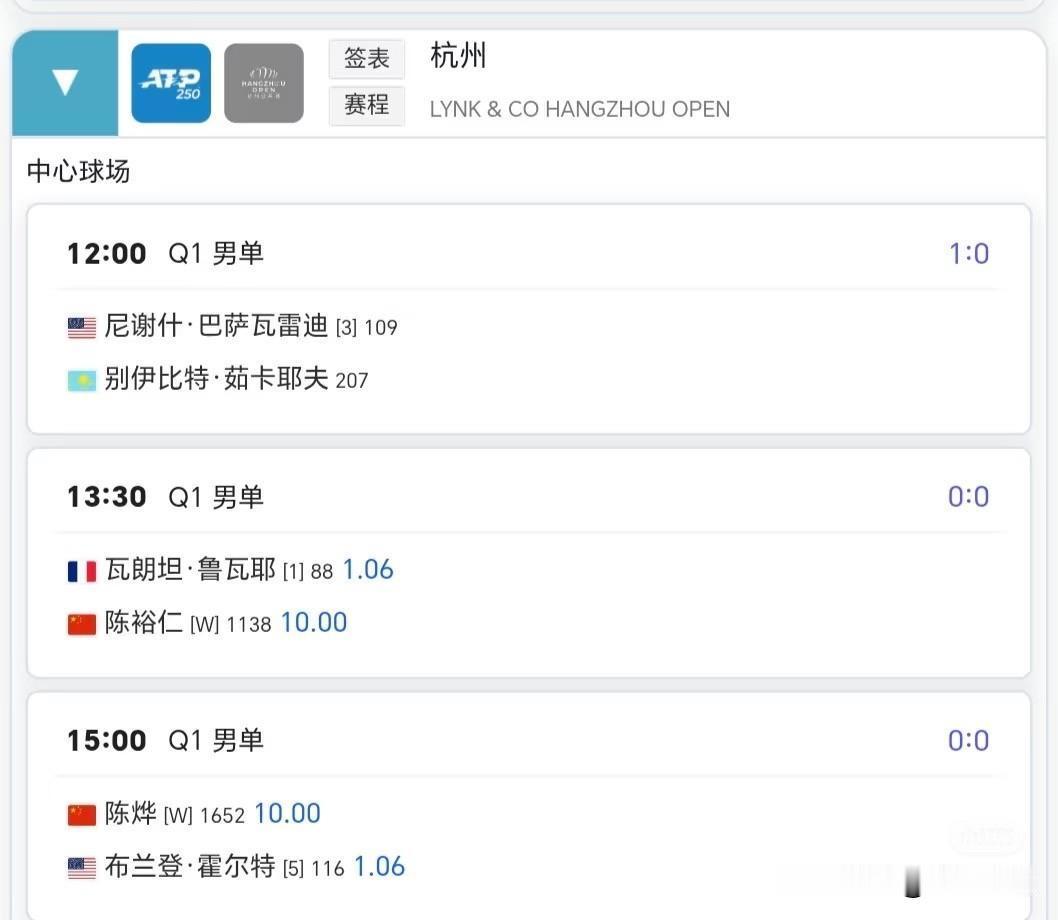Screen dimensions: 1058x920
Task: Open player profile 尼谢什·巴萨瓦雷迪
Action: [x=216, y=326]
